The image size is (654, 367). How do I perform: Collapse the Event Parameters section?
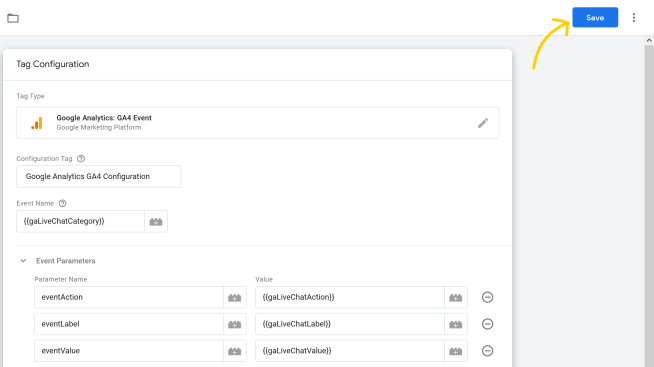pos(23,261)
